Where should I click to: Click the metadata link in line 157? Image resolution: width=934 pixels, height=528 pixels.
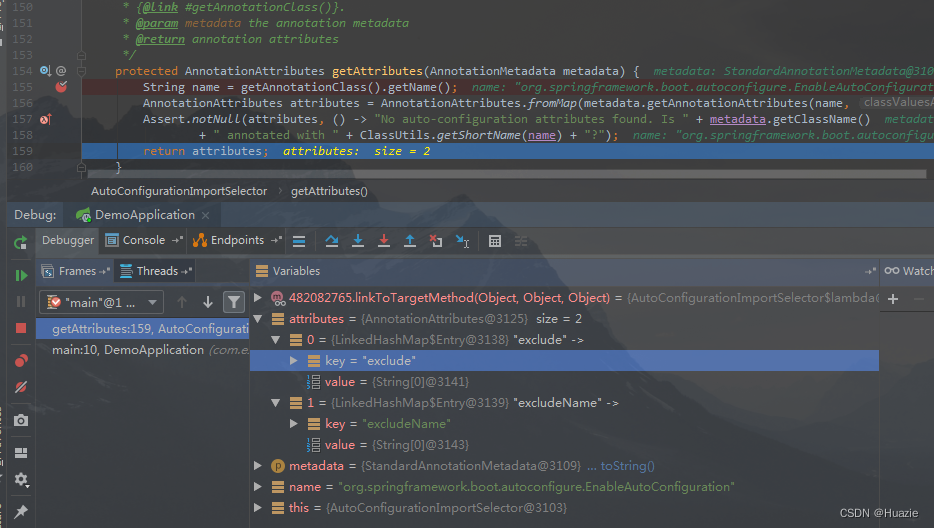pos(737,119)
